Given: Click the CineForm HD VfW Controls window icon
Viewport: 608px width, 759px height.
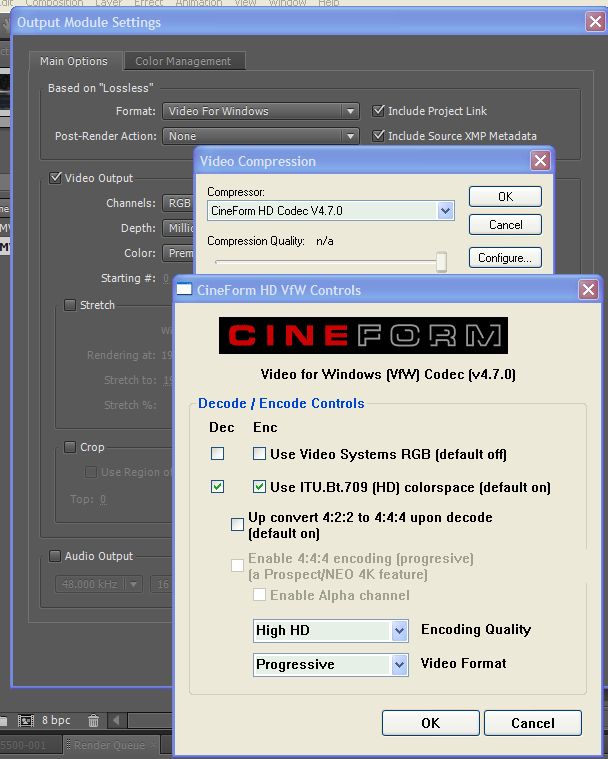Looking at the screenshot, I should tap(184, 289).
